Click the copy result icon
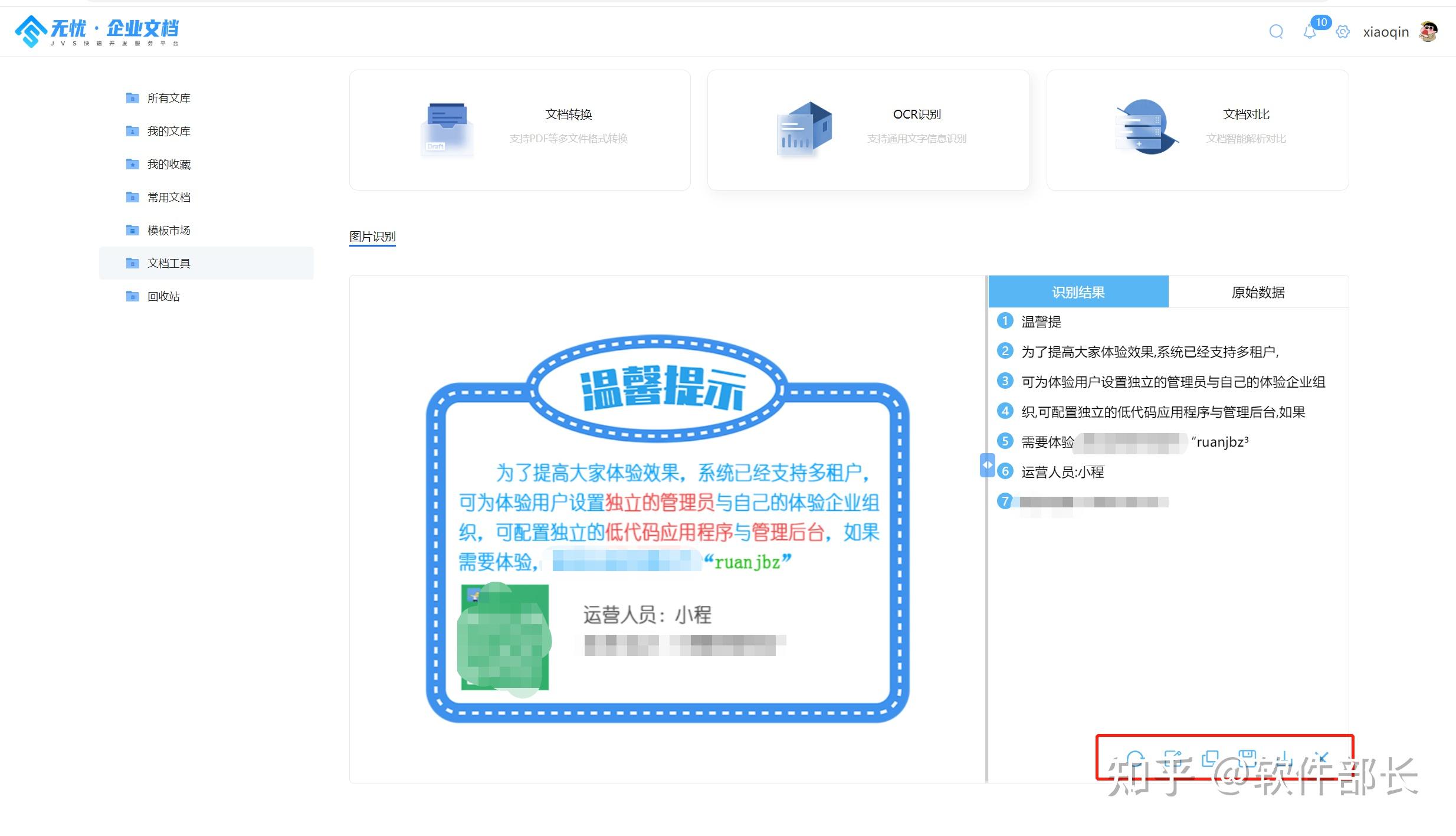The height and width of the screenshot is (836, 1456). pyautogui.click(x=1210, y=759)
